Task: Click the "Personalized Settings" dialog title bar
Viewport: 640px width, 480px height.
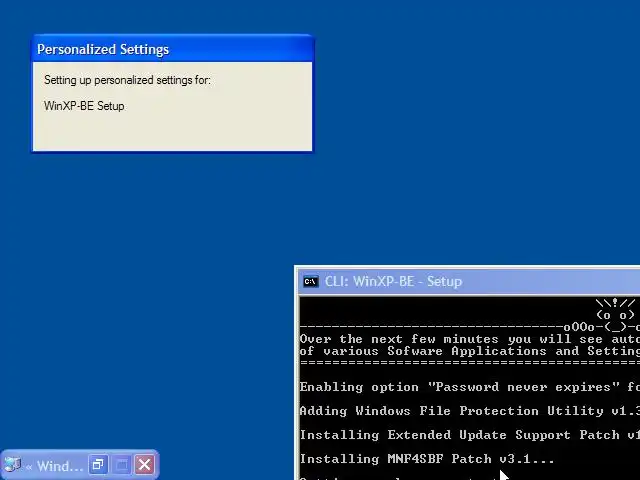Action: (173, 49)
